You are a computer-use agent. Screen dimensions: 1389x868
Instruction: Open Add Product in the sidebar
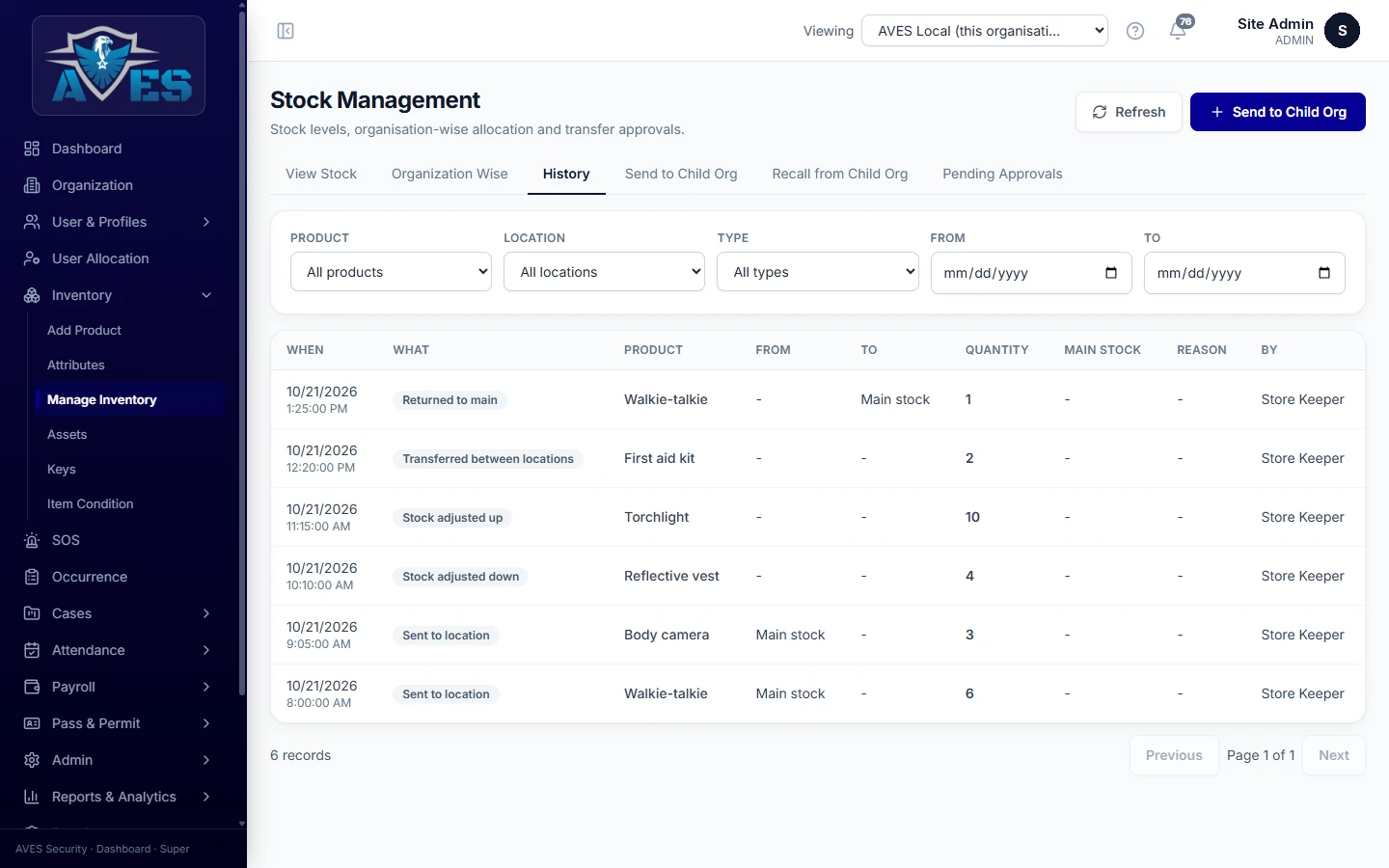coord(84,330)
